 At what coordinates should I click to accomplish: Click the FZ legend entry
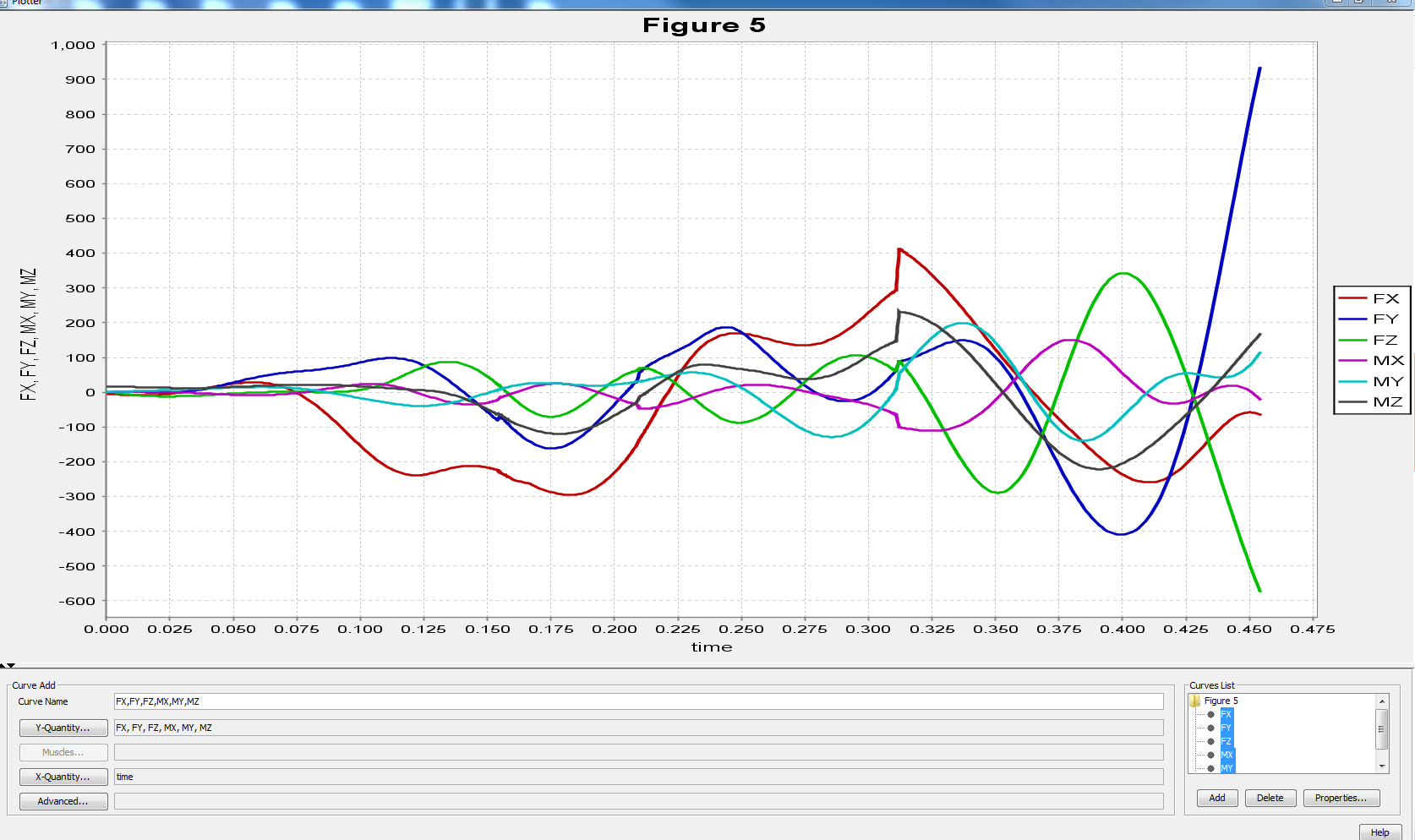click(x=1369, y=340)
